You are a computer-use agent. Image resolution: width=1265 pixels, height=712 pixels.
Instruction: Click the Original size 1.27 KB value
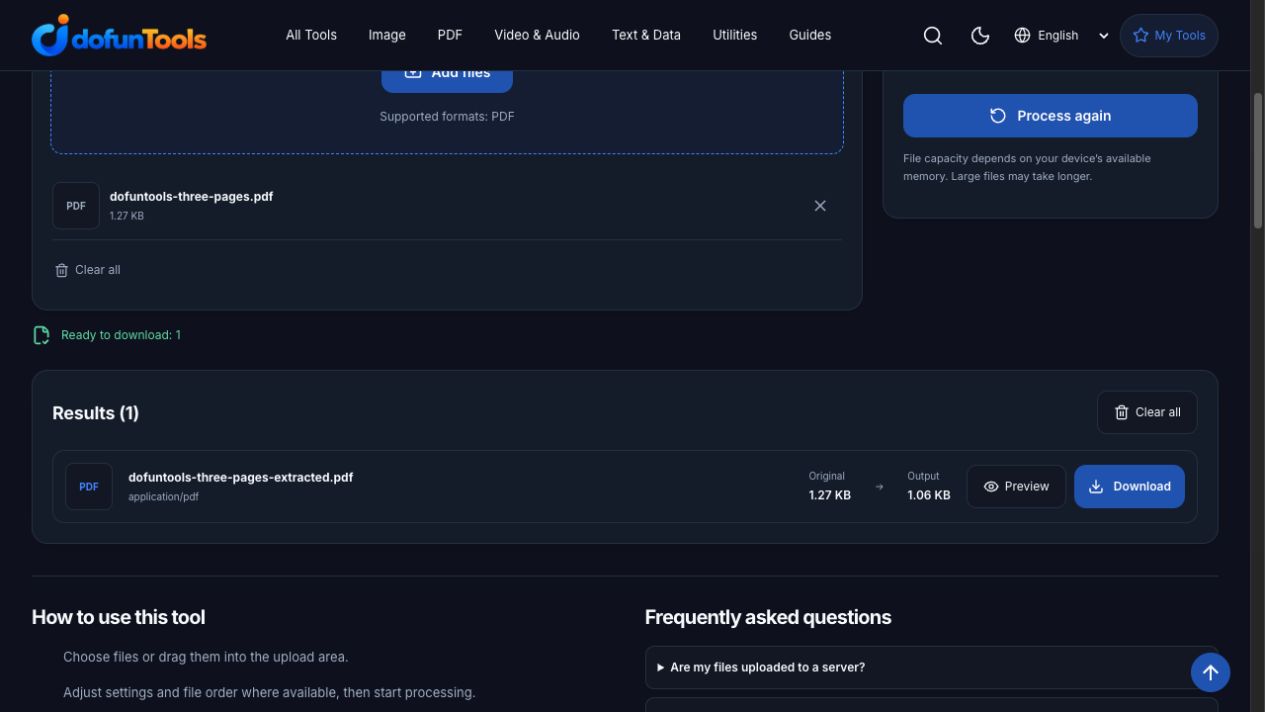830,495
